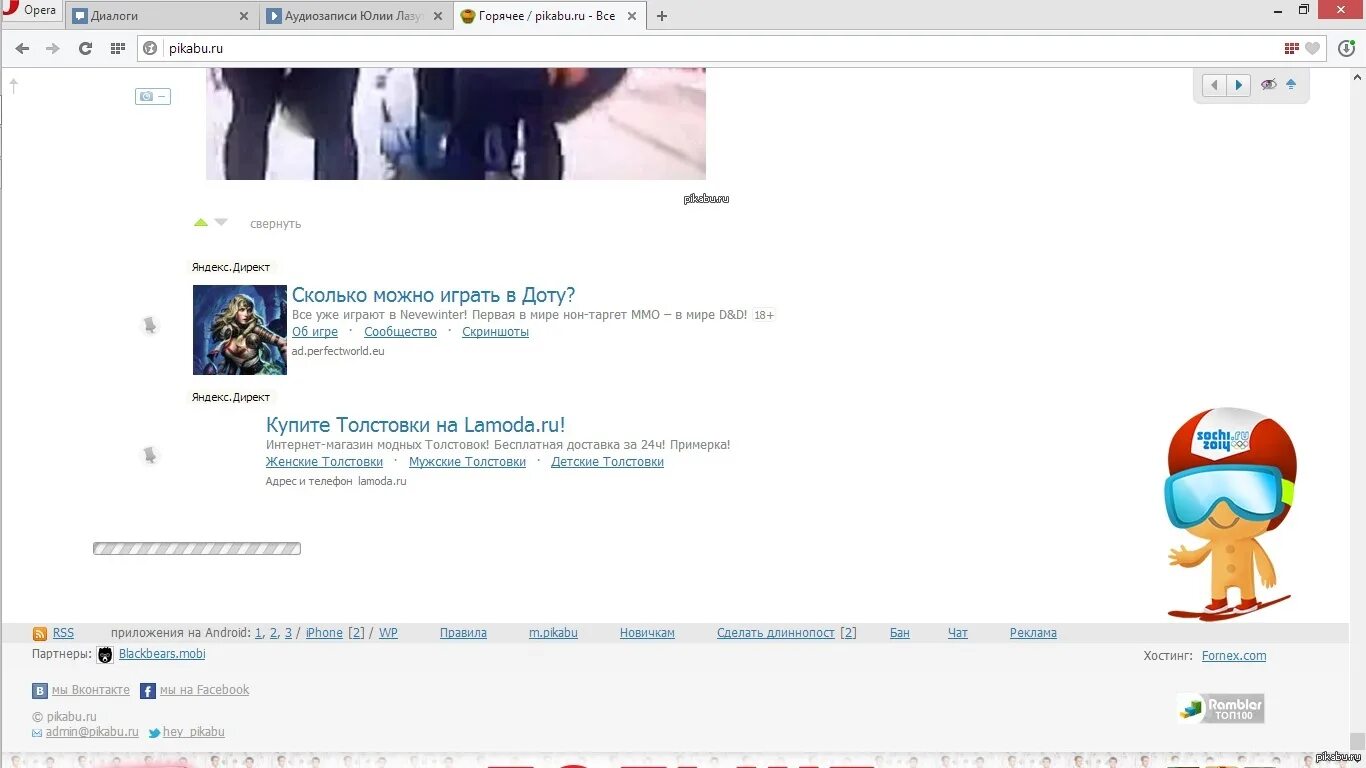Open the Blackbears.mobi partner link

pyautogui.click(x=162, y=654)
